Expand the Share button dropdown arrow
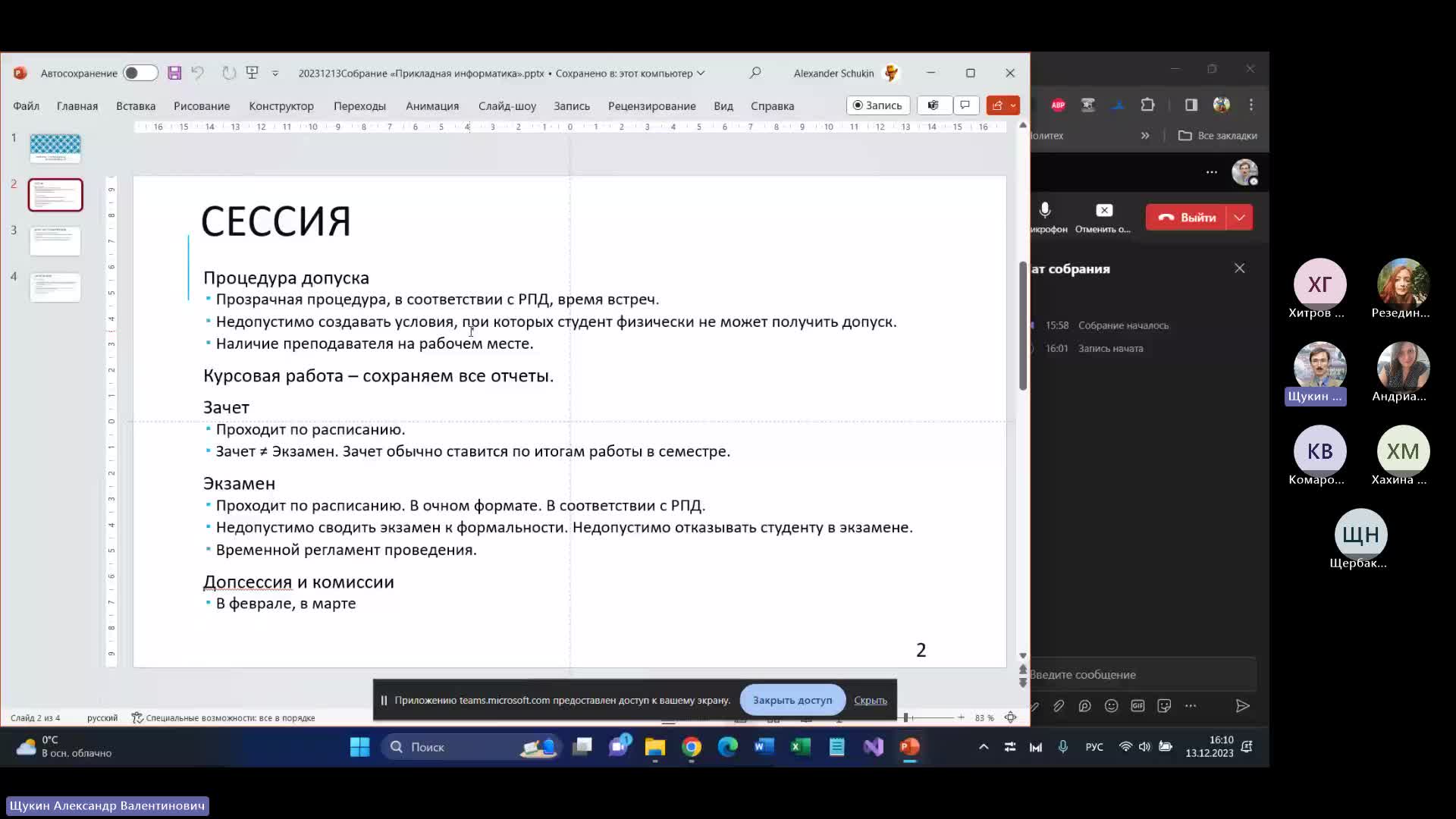This screenshot has width=1456, height=819. tap(1013, 105)
